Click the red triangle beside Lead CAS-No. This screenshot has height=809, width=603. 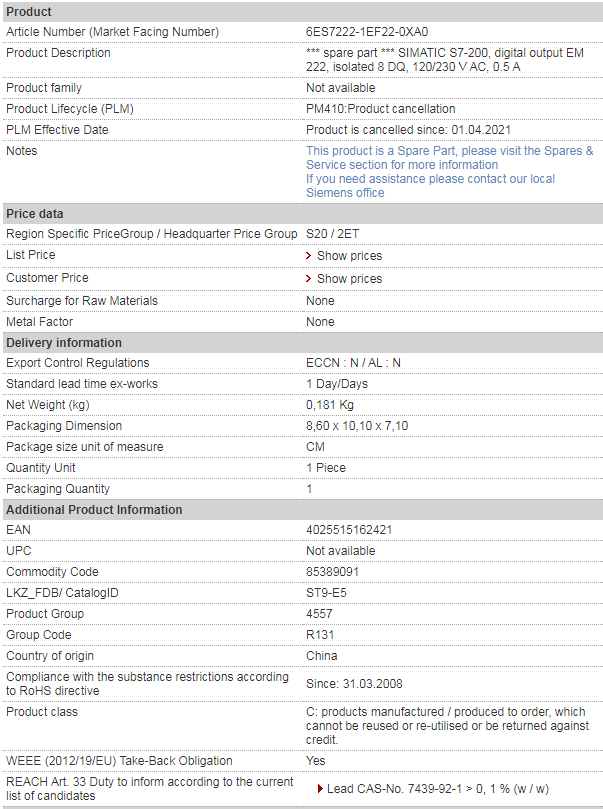pos(320,788)
